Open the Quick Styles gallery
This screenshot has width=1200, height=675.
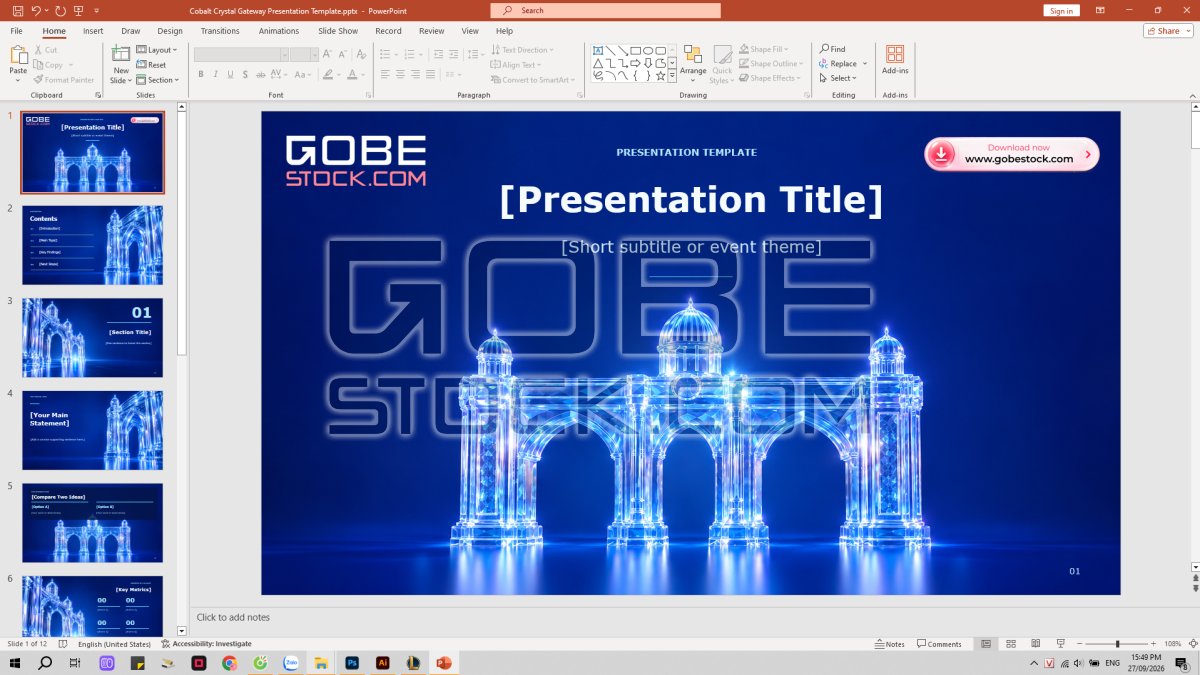point(722,62)
